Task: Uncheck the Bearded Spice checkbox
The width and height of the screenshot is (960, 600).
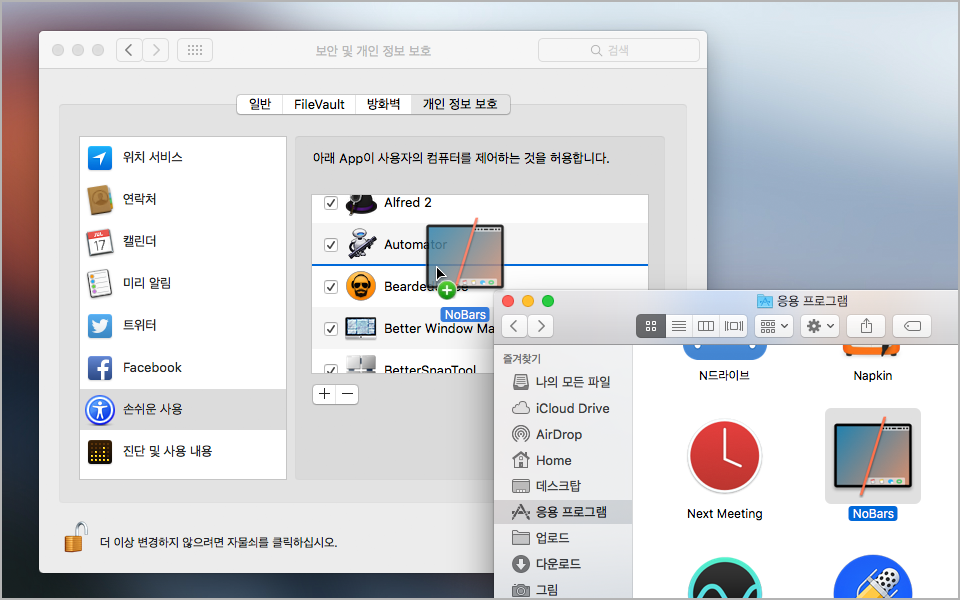Action: click(331, 287)
